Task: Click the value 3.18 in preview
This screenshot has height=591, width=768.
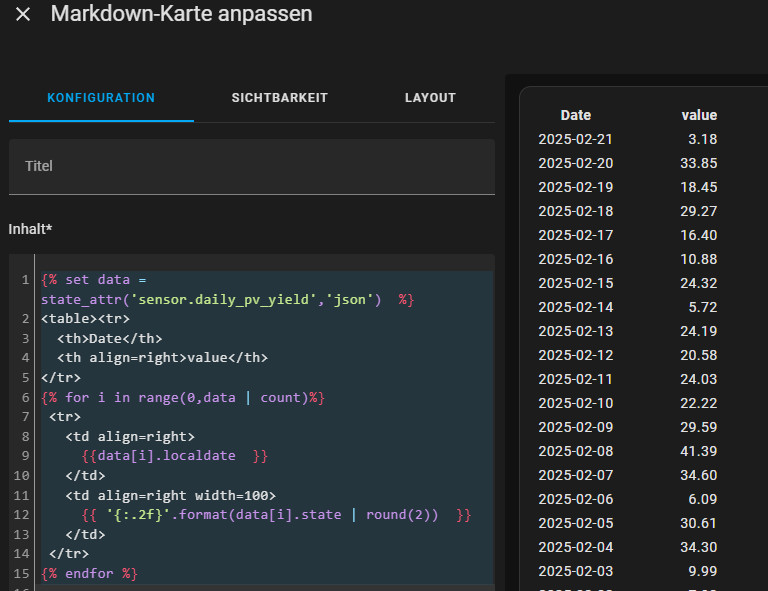Action: click(703, 139)
